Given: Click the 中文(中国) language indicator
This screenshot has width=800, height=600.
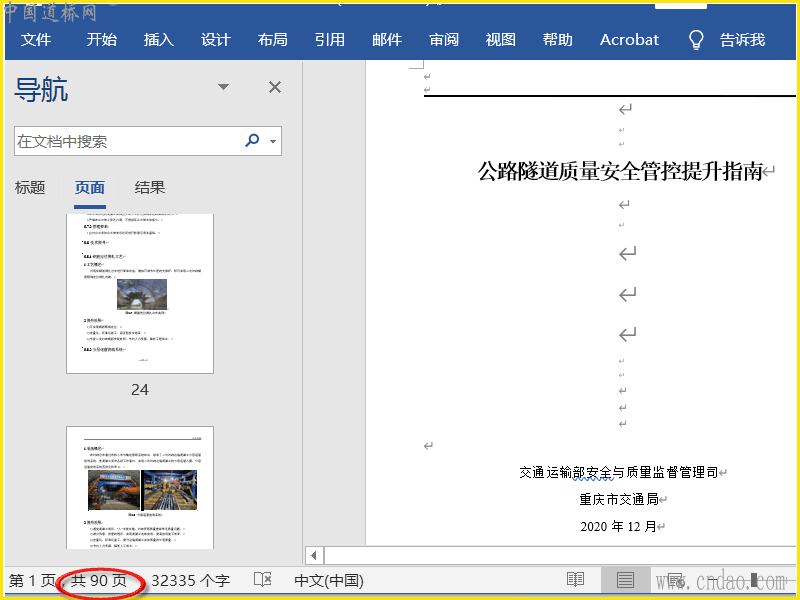Looking at the screenshot, I should 328,580.
